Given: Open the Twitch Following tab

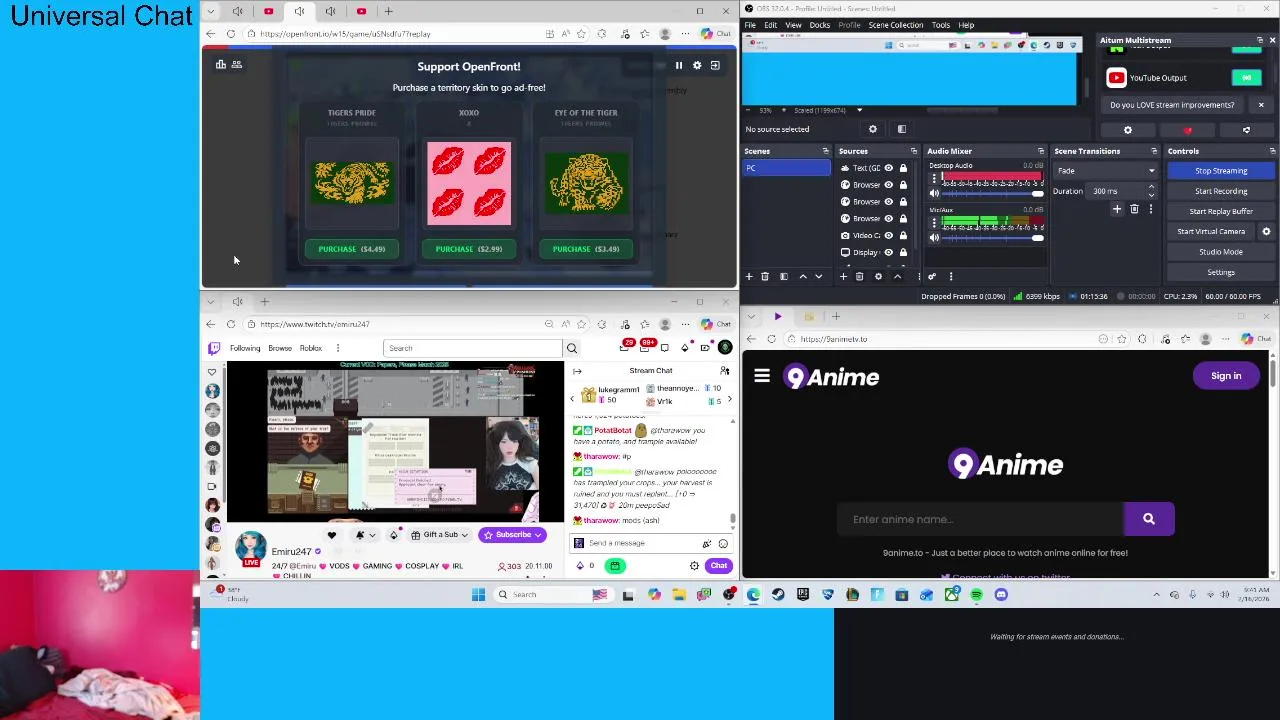Looking at the screenshot, I should tap(245, 349).
